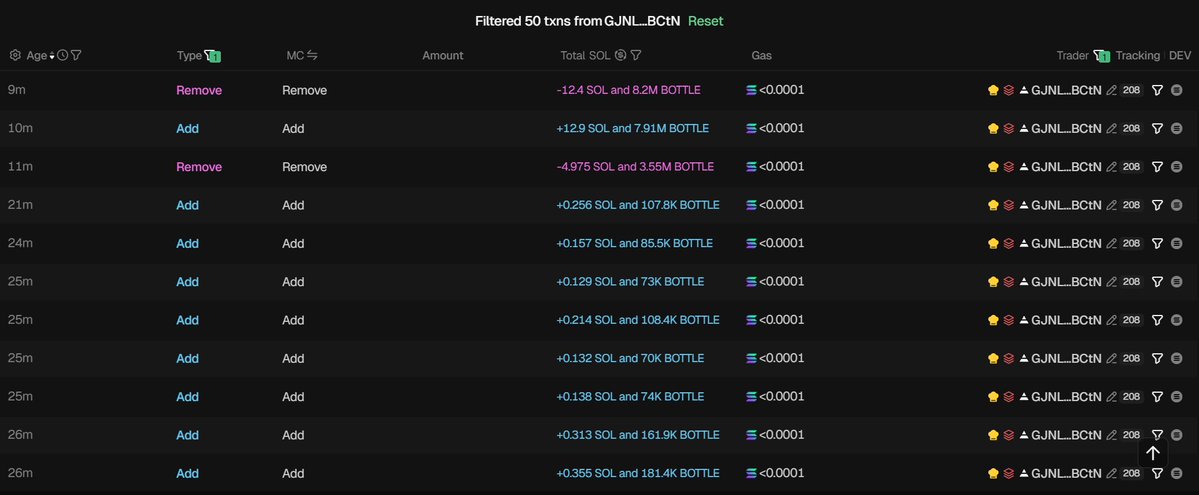Select '-12.4 SOL and 8.2M BOTTLE' value
1199x495 pixels.
click(x=629, y=90)
